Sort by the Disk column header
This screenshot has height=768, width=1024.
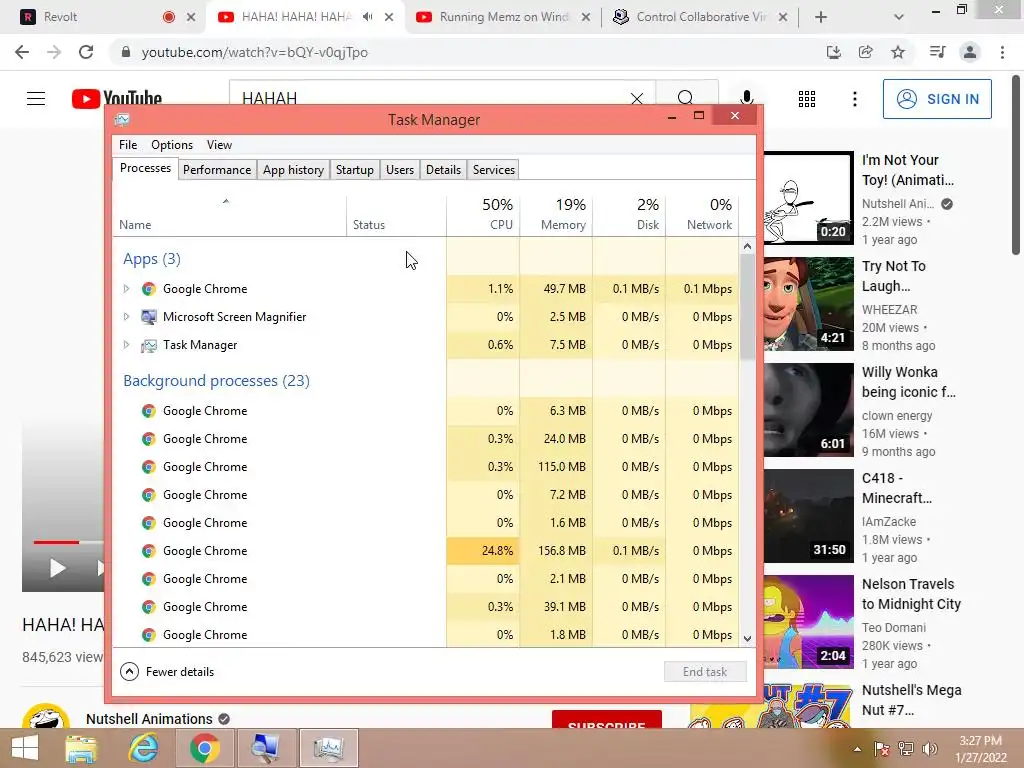630,214
